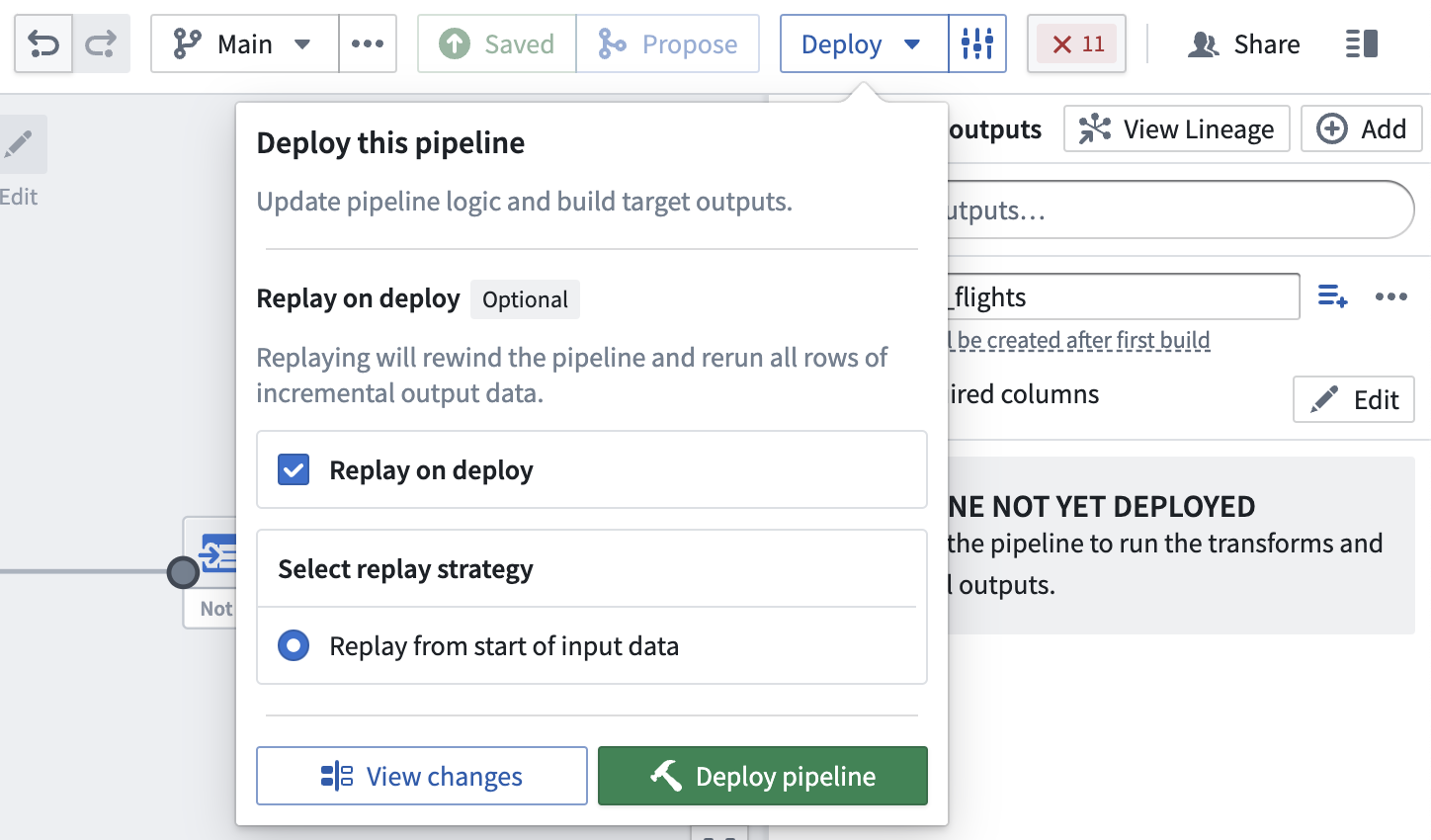
Task: Click Edit button for required columns
Action: pos(1354,399)
